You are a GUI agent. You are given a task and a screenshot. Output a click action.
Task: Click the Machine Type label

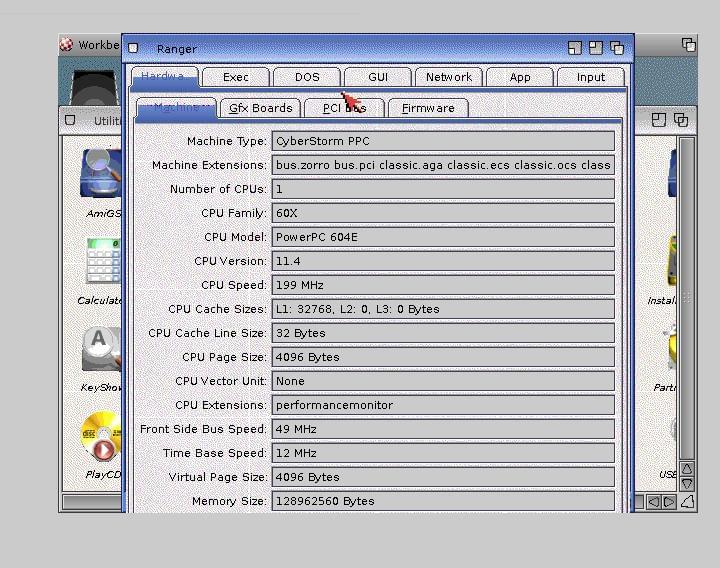click(x=226, y=141)
